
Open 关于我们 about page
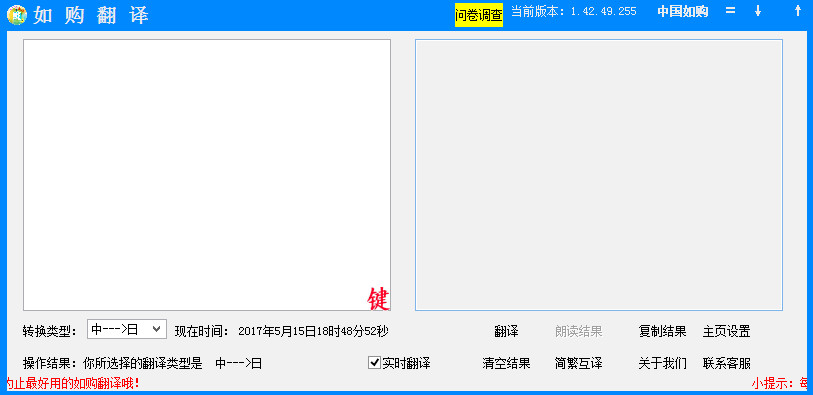[x=663, y=363]
